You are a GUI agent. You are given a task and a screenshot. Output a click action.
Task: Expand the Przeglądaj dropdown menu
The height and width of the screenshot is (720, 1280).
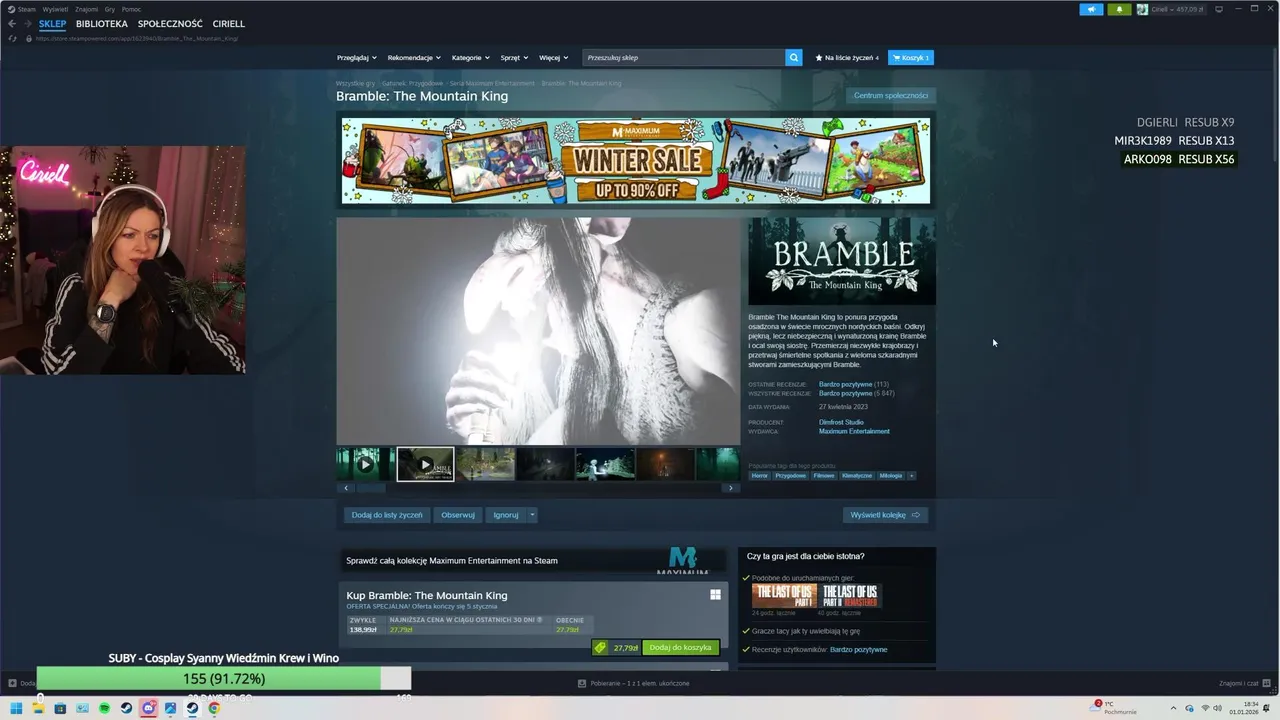(357, 58)
